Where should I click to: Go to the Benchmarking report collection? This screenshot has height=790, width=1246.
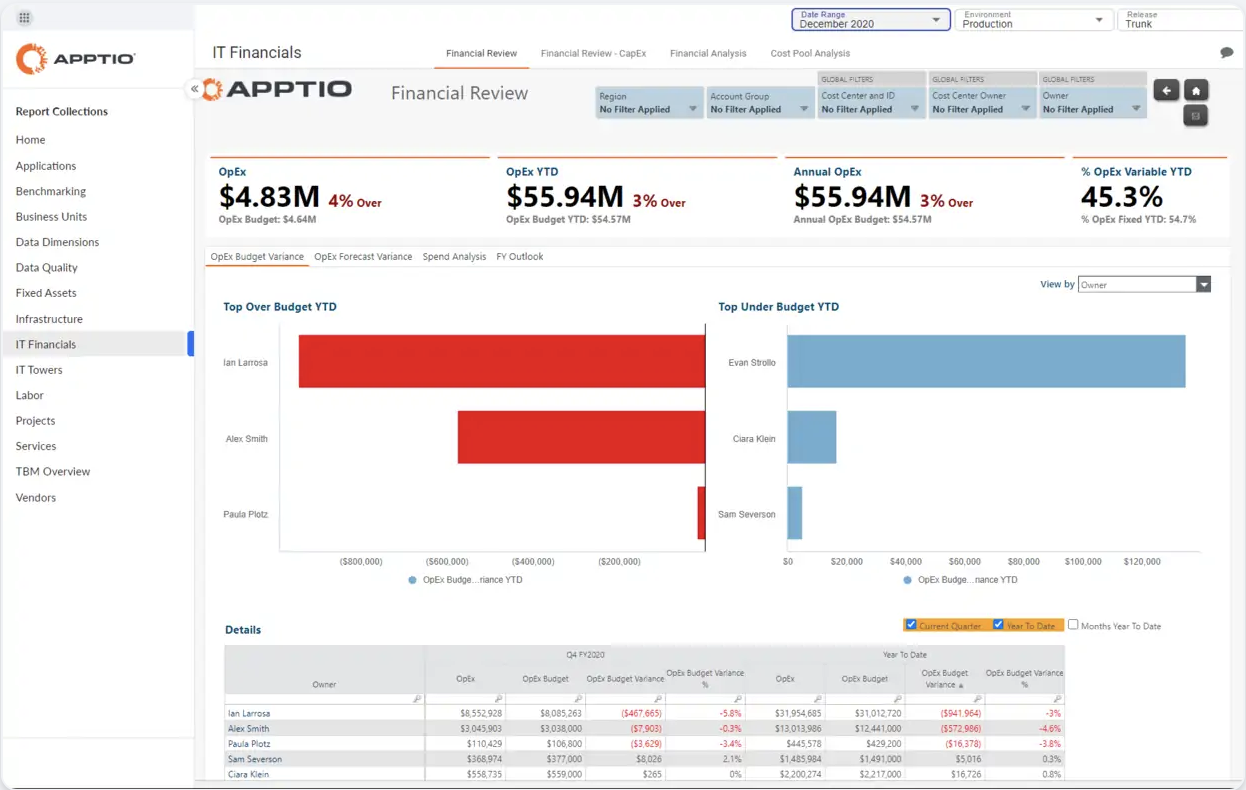(x=51, y=191)
